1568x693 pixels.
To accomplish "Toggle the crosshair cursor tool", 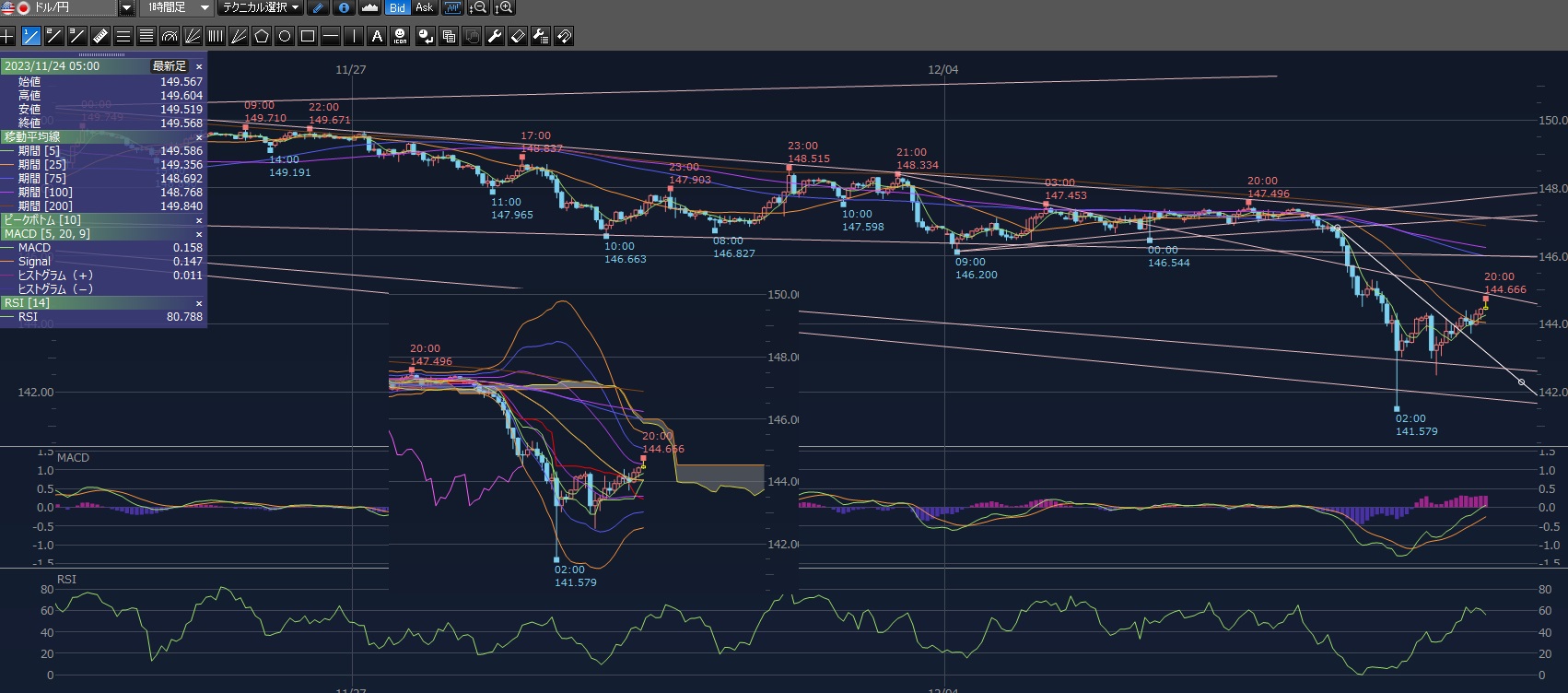I will 8,36.
